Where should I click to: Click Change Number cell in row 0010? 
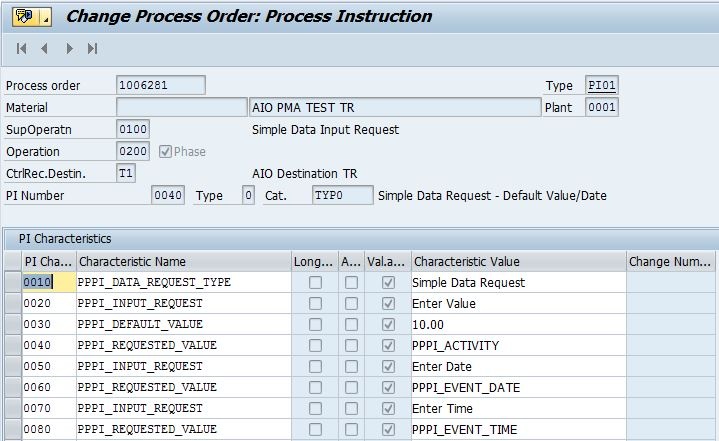[670, 282]
